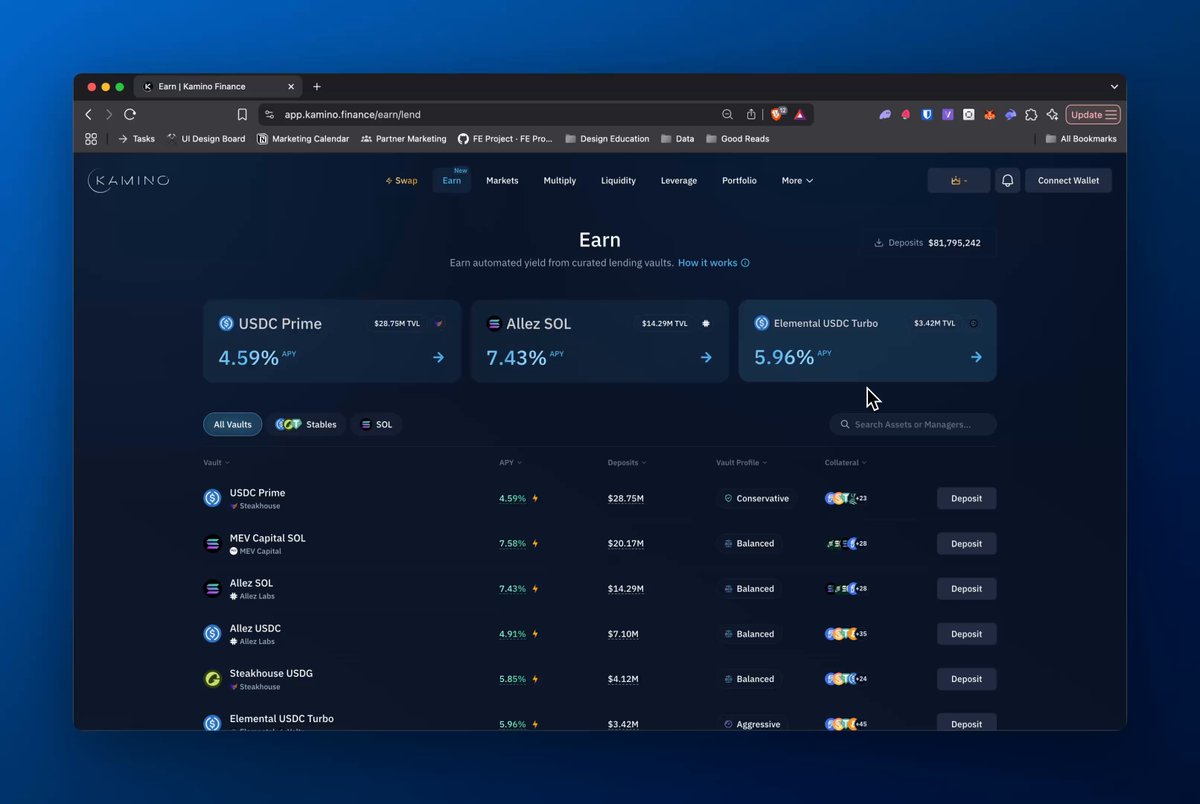This screenshot has height=804, width=1200.
Task: Go to the Leverage tab
Action: (x=679, y=181)
